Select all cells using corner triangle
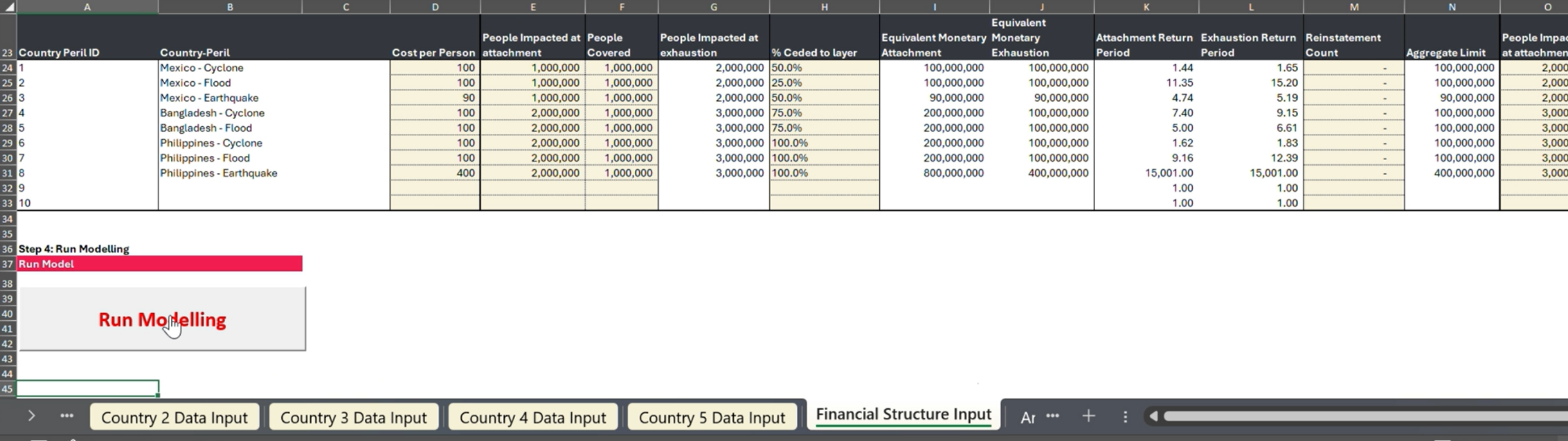The image size is (1568, 441). [8, 6]
